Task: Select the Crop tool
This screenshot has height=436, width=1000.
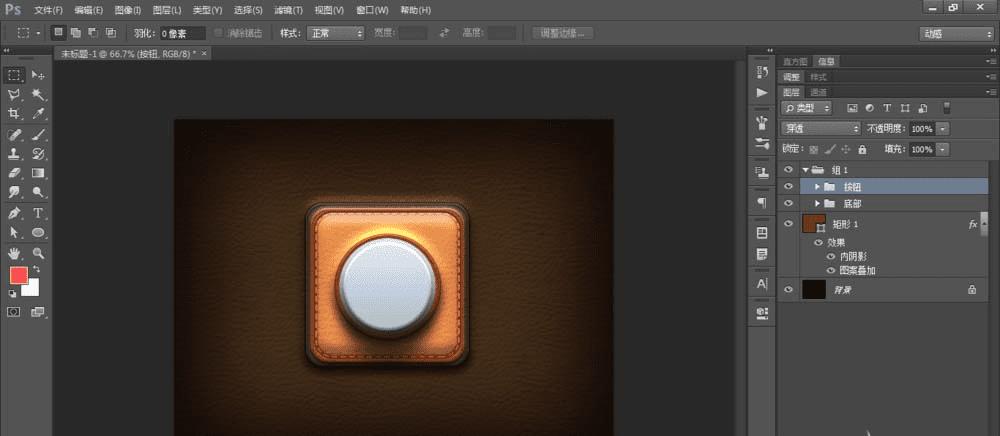Action: pyautogui.click(x=14, y=113)
